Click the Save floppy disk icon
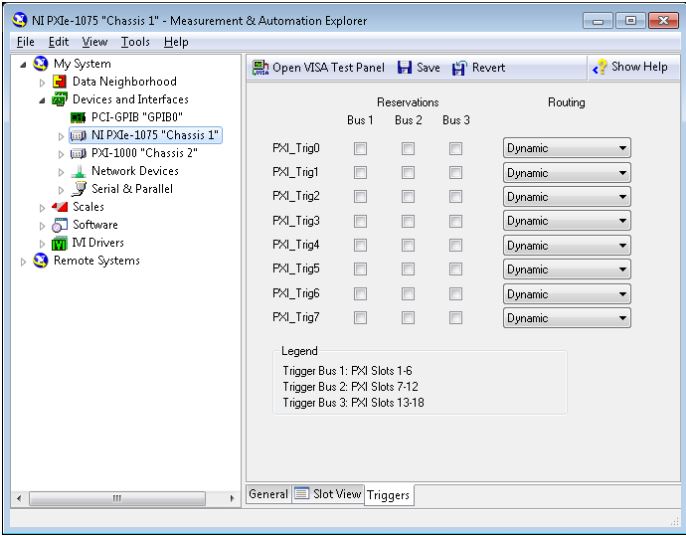 (x=404, y=68)
